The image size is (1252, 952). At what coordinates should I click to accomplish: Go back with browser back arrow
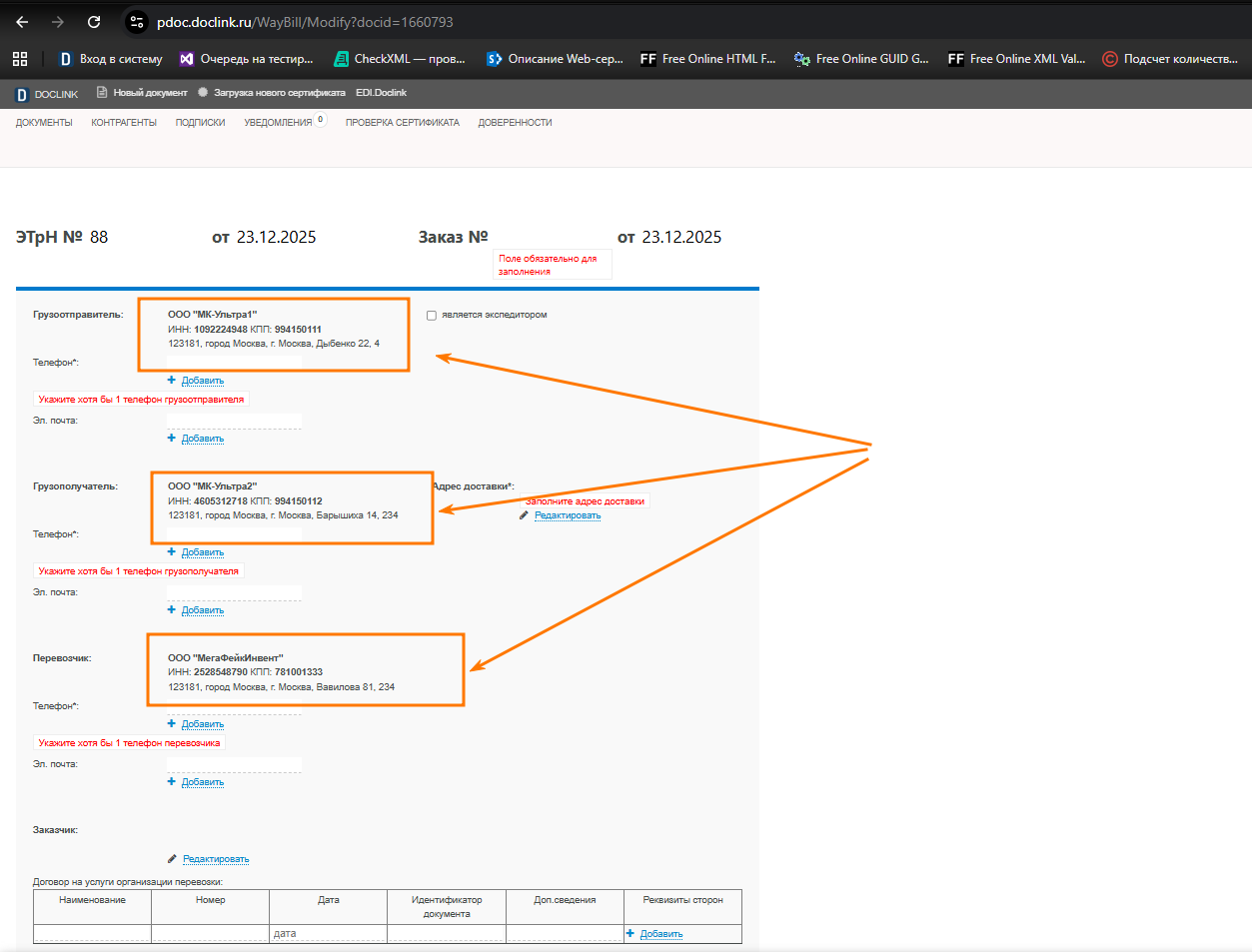[x=22, y=22]
